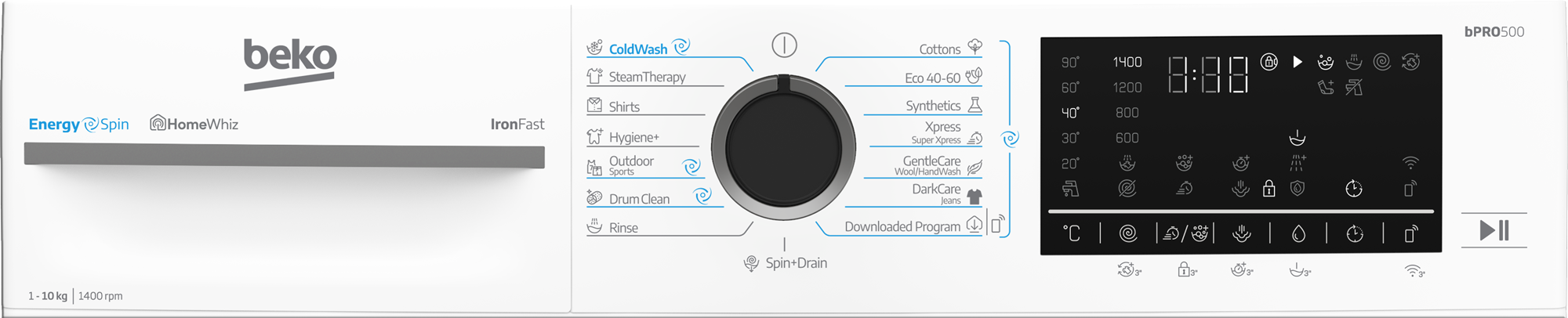Click the 600 spin speed value
1568x318 pixels.
pos(1127,138)
